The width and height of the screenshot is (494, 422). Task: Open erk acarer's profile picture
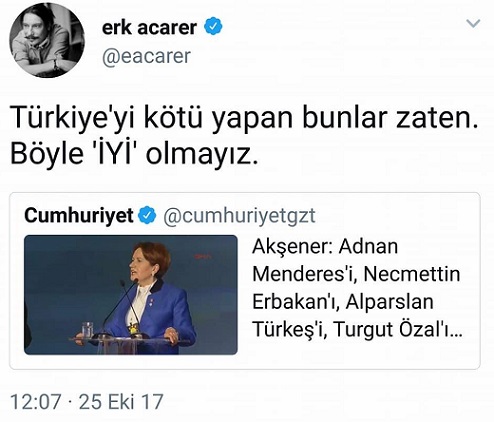coord(46,40)
